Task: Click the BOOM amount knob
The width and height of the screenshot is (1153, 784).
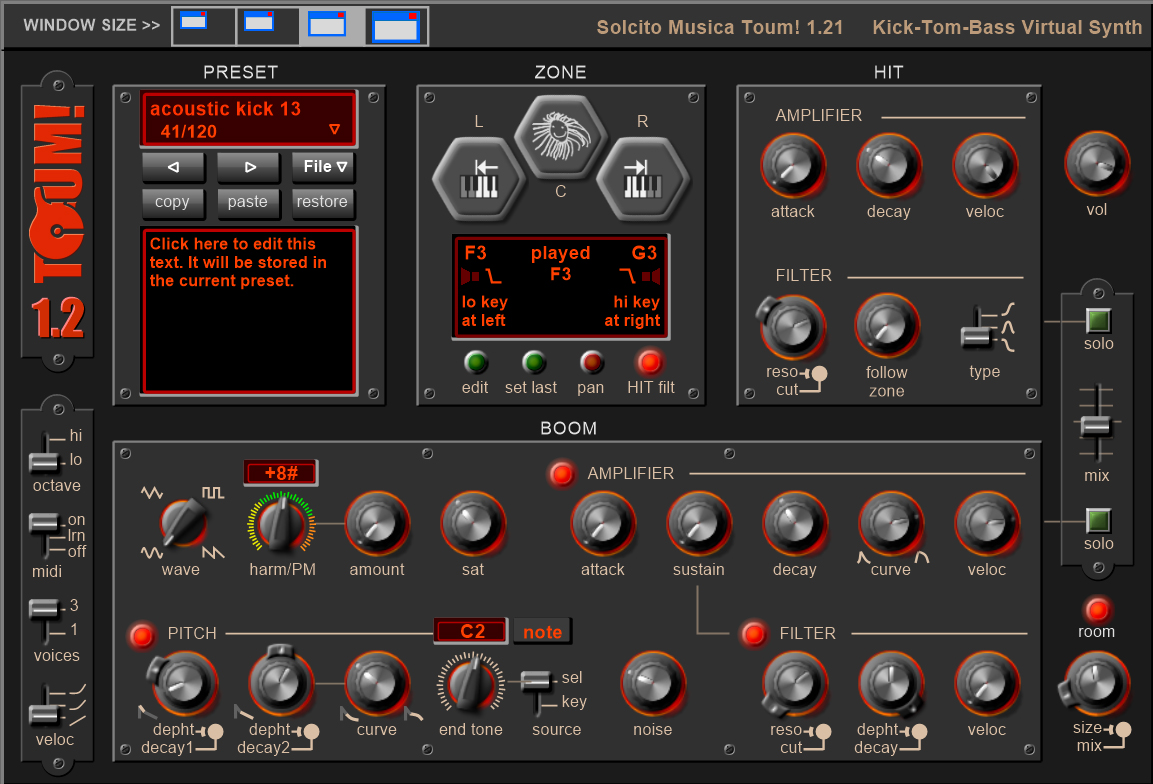Action: (376, 524)
